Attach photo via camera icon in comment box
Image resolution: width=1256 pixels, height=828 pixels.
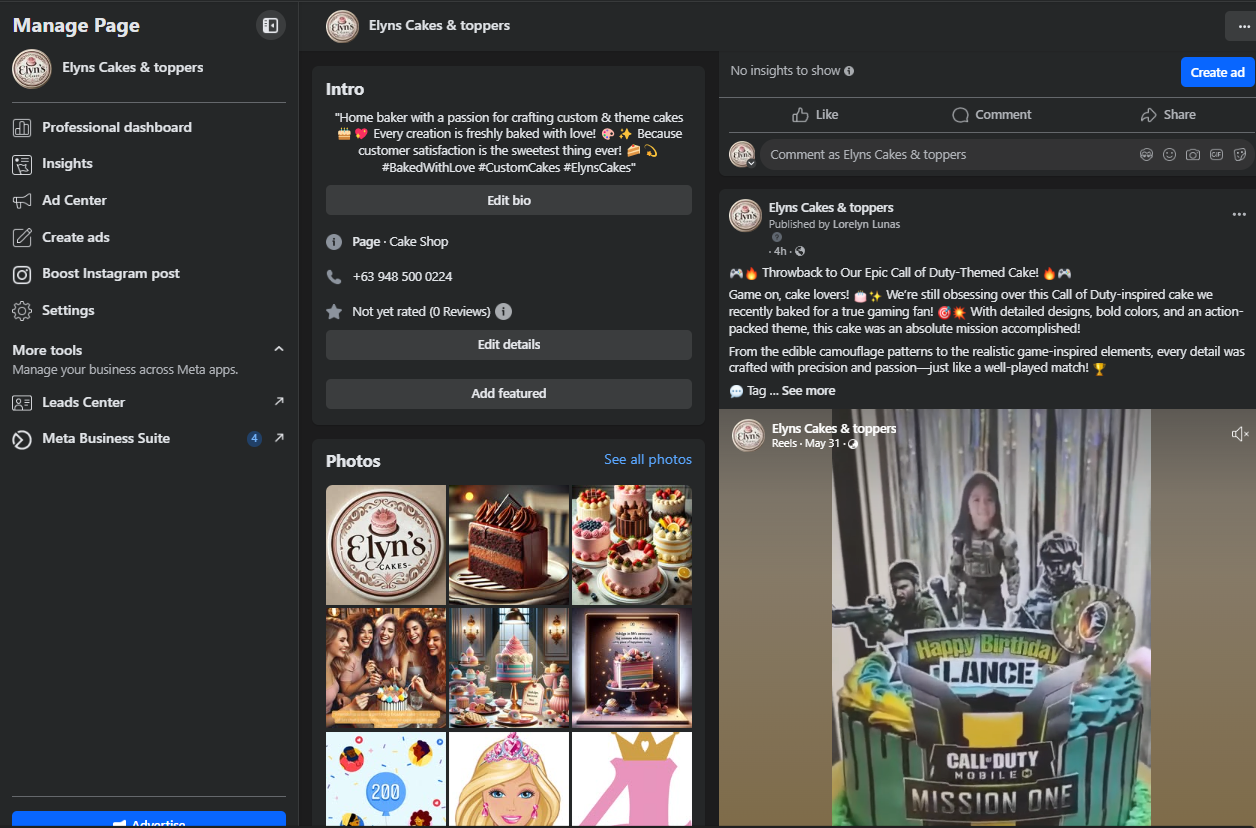coord(1193,155)
